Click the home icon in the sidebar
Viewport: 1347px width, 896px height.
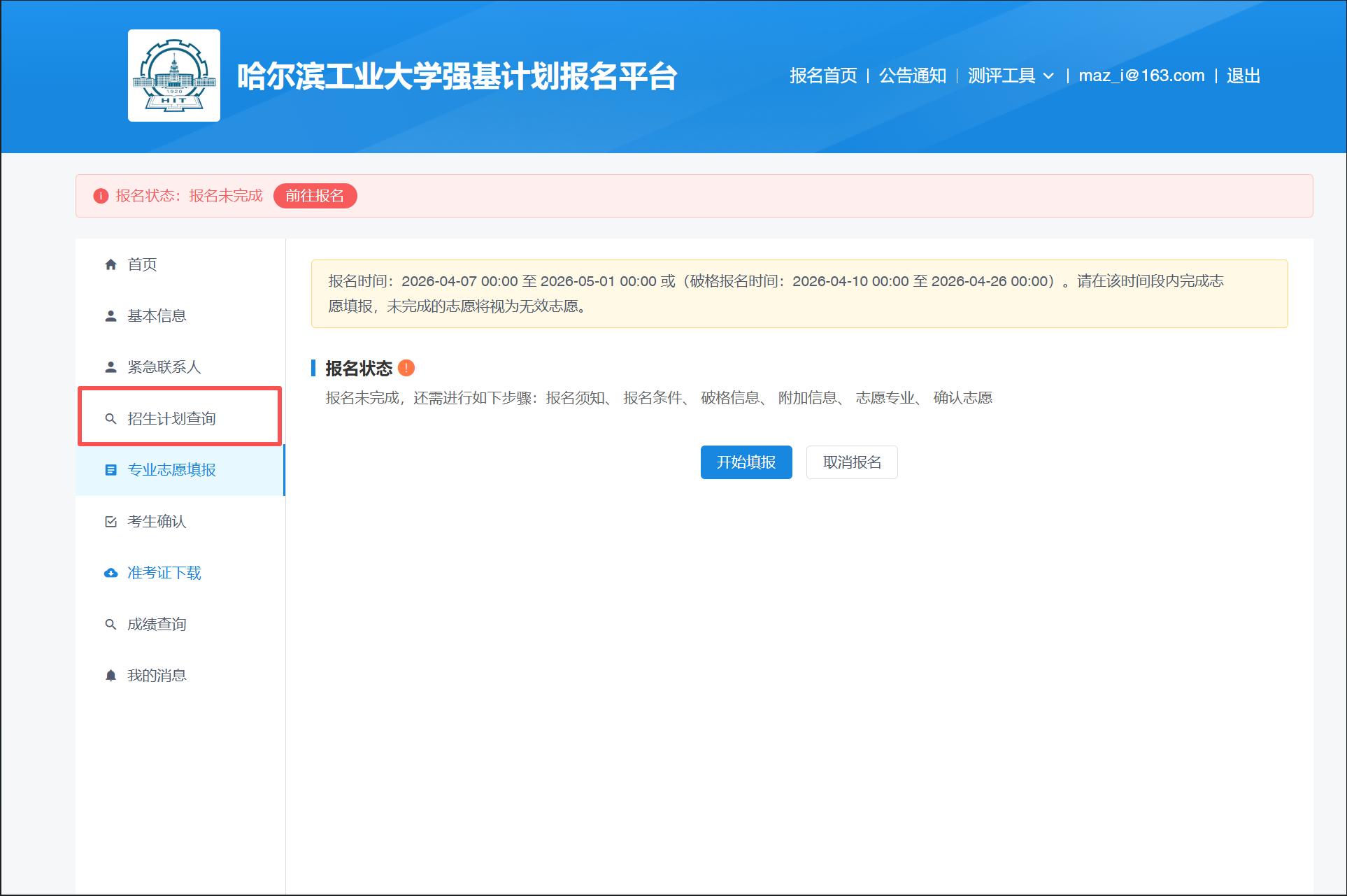[111, 264]
